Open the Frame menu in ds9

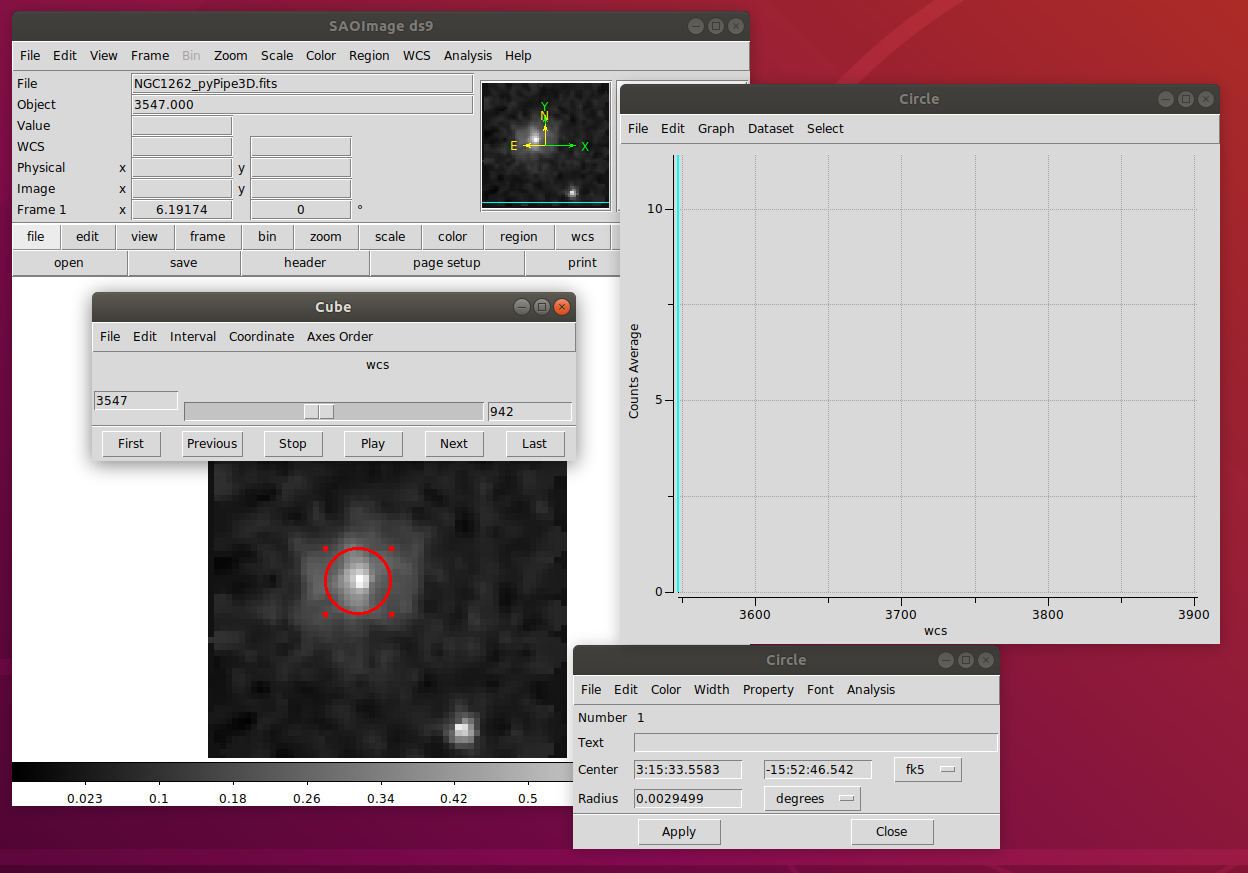tap(150, 56)
